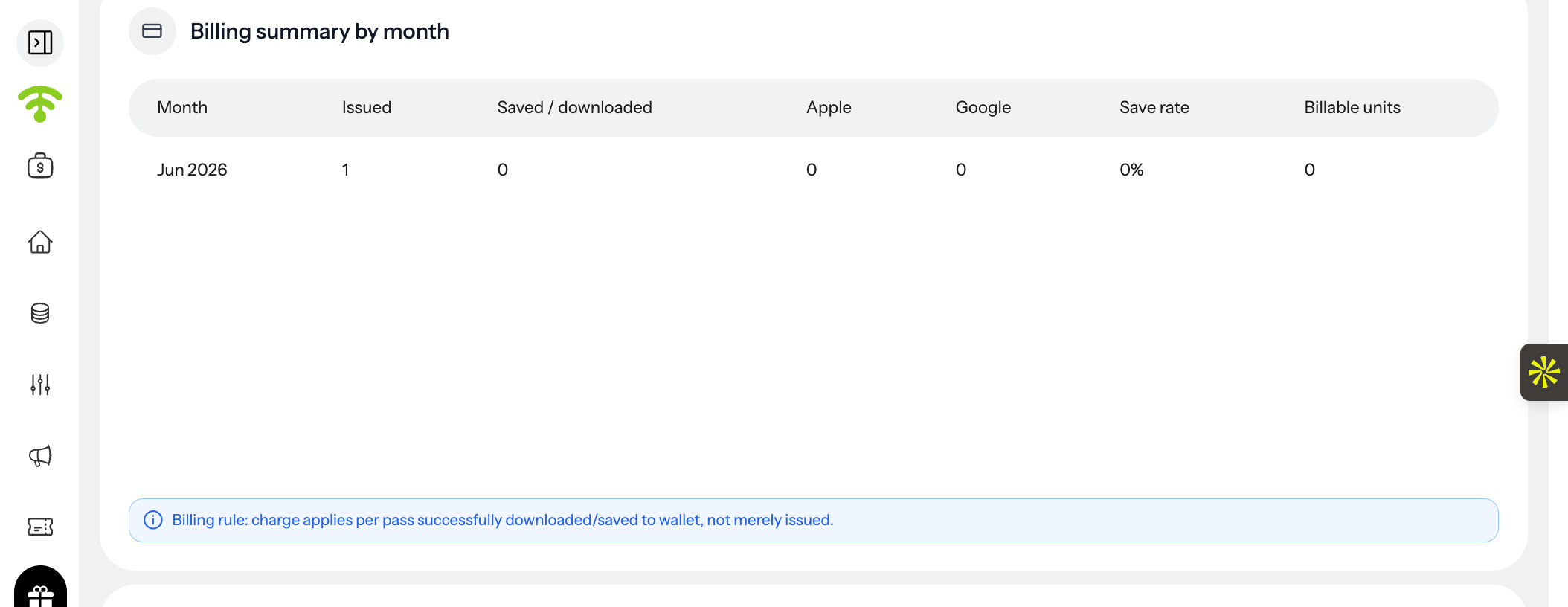
Task: Open the megaphone campaigns icon
Action: [40, 456]
